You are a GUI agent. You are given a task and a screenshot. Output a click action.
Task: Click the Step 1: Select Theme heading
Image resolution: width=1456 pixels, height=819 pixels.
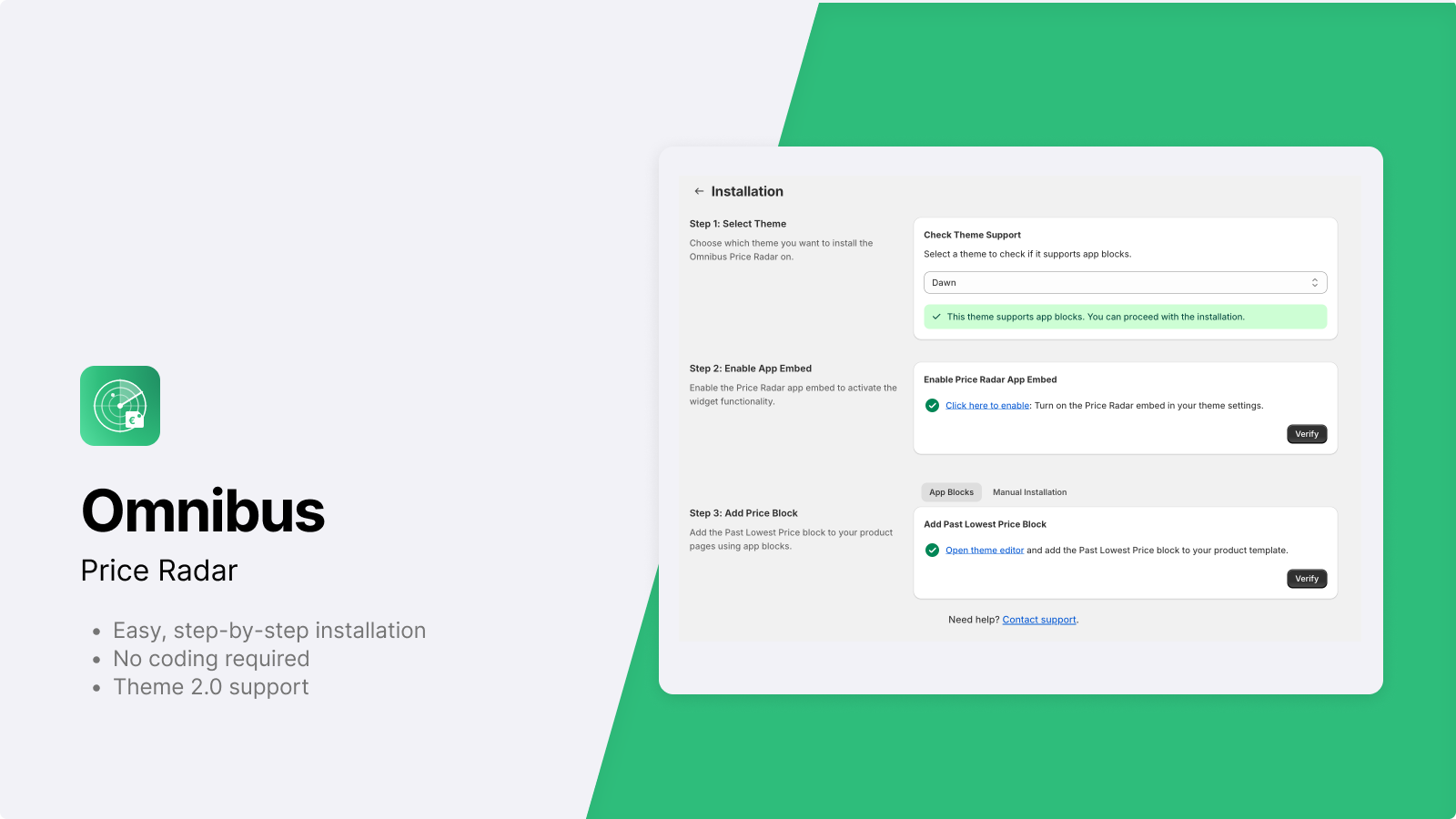pos(738,224)
